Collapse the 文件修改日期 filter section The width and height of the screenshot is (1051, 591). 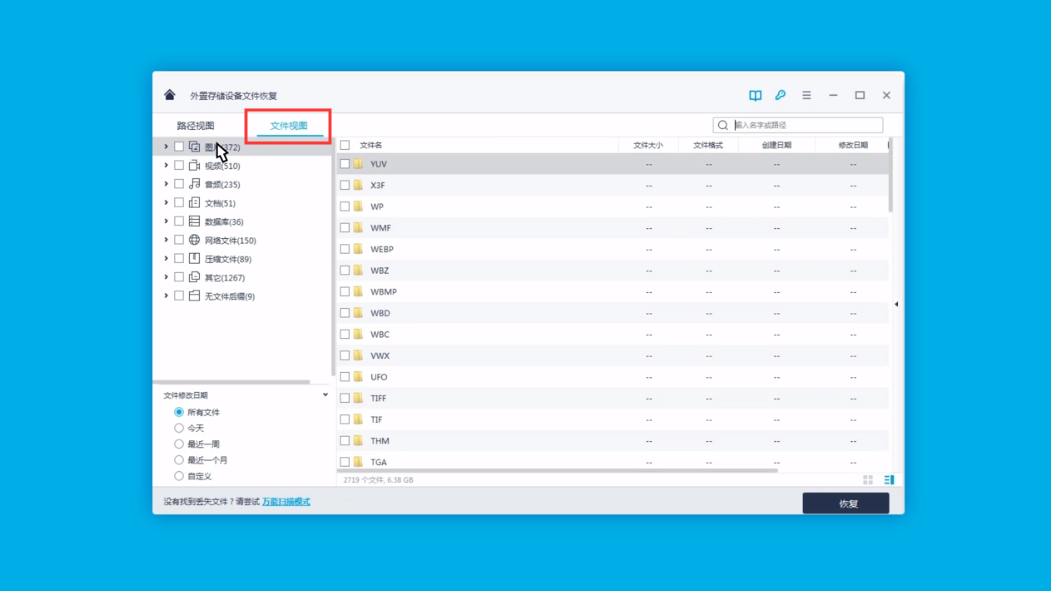click(x=325, y=395)
